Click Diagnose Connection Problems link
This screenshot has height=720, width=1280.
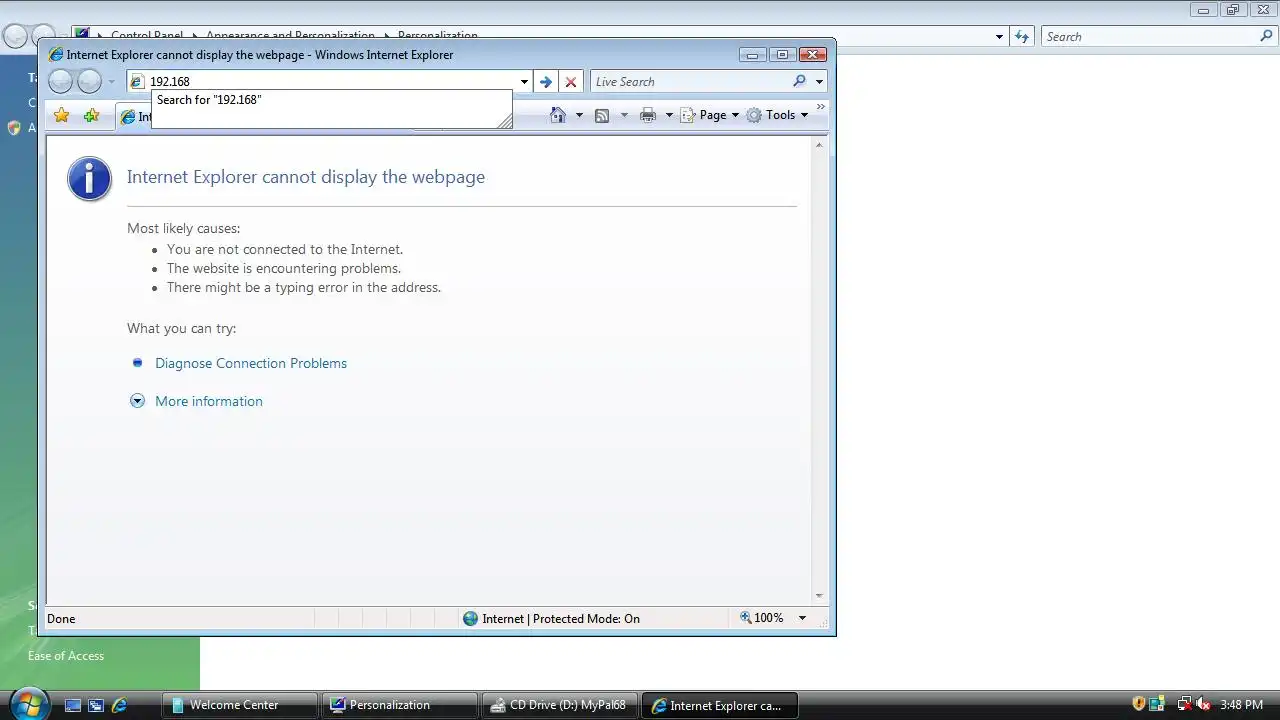coord(251,363)
